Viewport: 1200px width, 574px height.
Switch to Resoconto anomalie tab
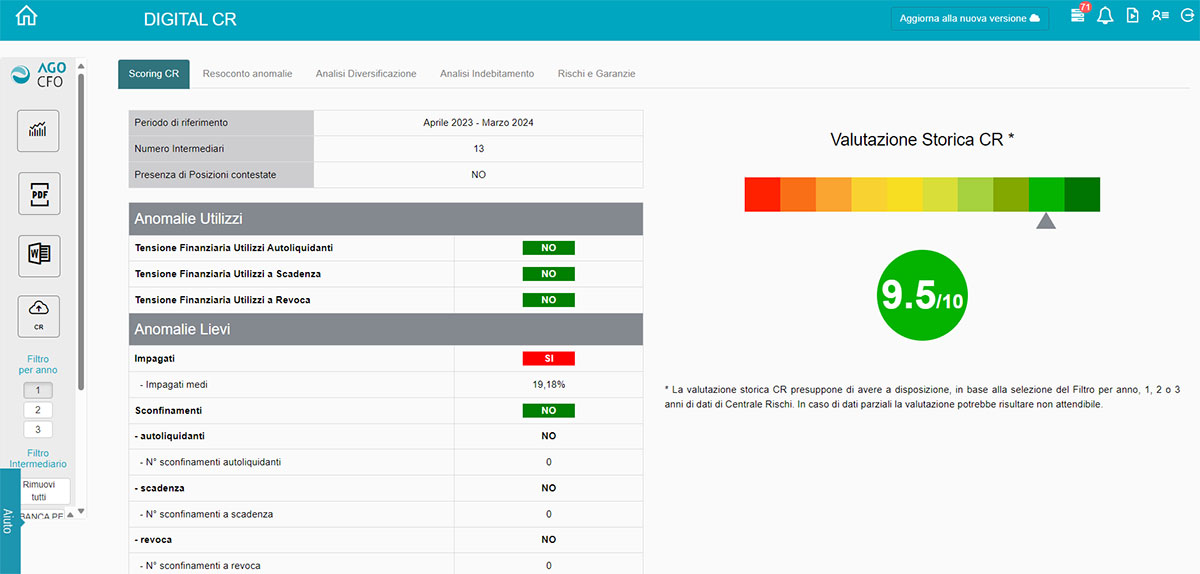[247, 74]
